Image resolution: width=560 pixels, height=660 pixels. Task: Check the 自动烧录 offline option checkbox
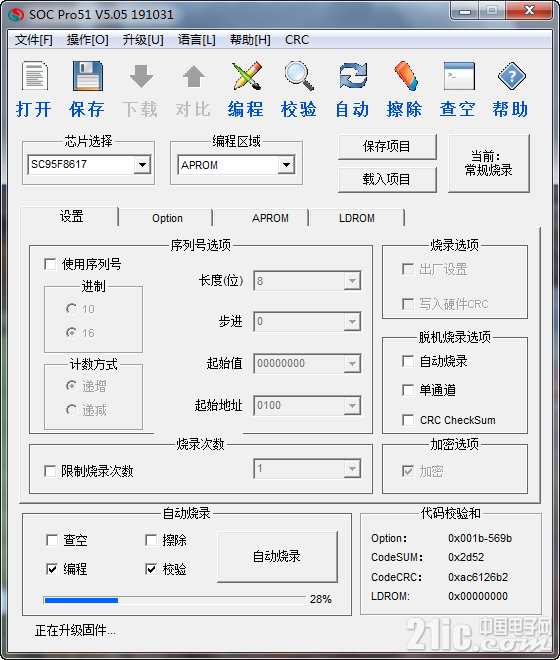408,361
